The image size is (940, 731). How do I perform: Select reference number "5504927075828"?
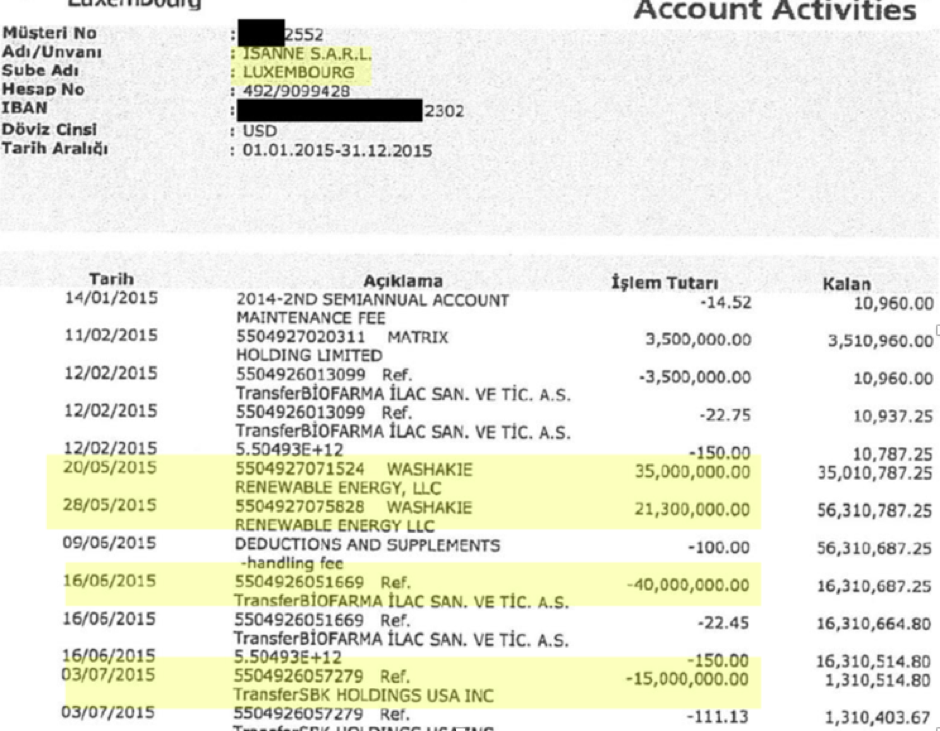[x=300, y=507]
